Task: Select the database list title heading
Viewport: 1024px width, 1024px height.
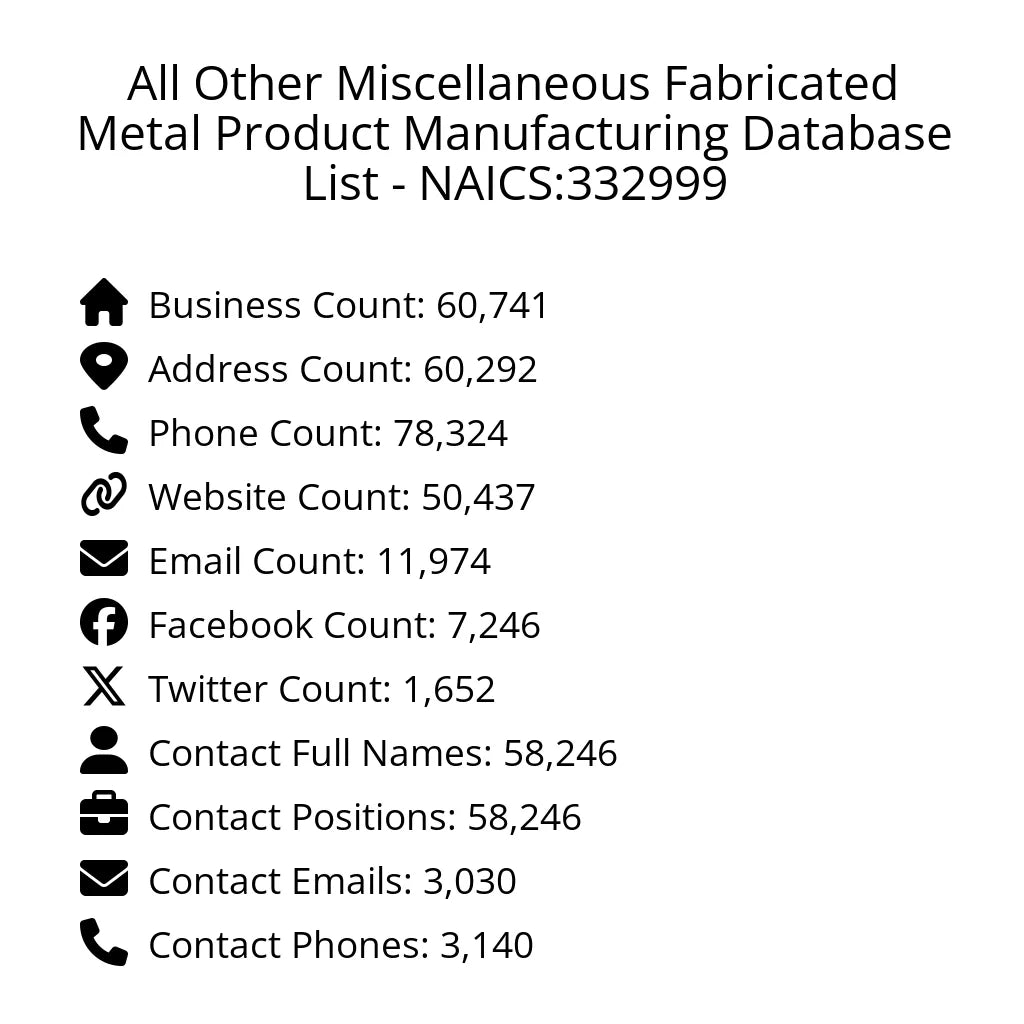Action: [x=514, y=134]
